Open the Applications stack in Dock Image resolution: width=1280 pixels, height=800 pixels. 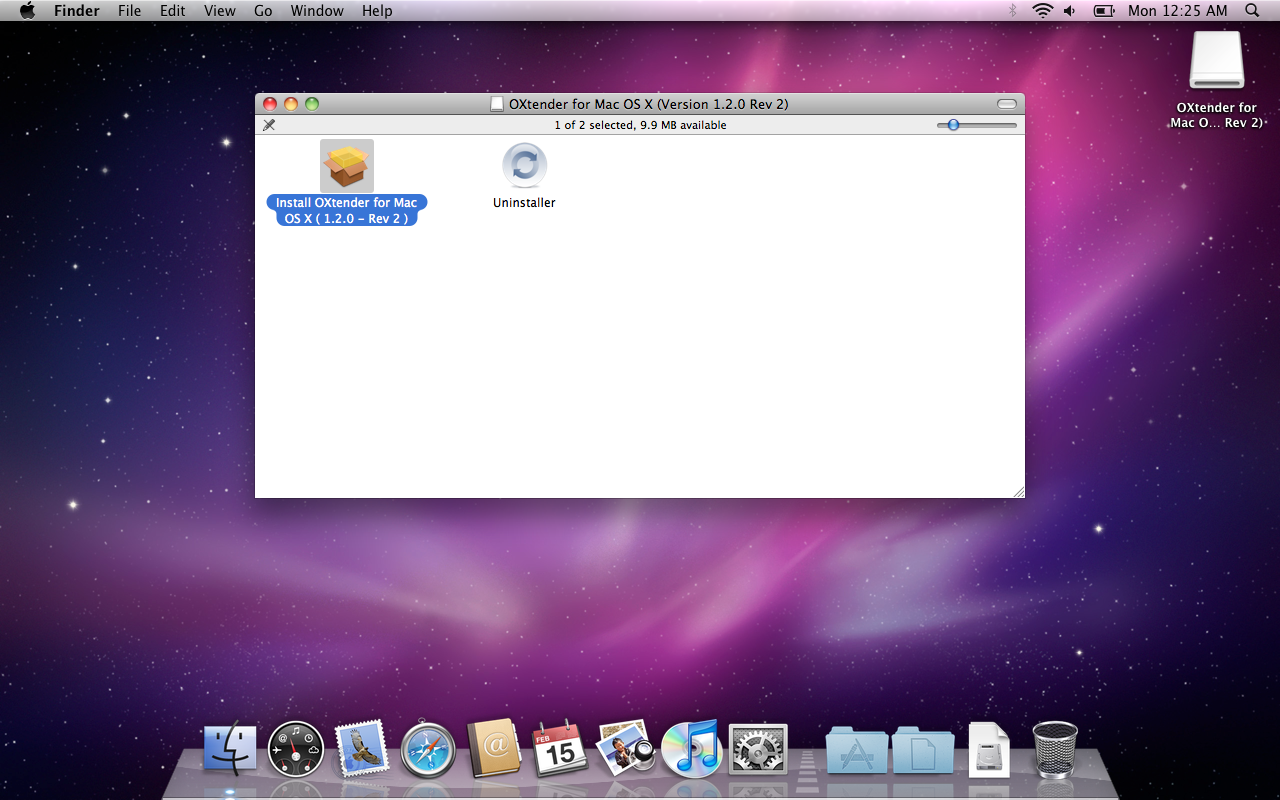[856, 750]
